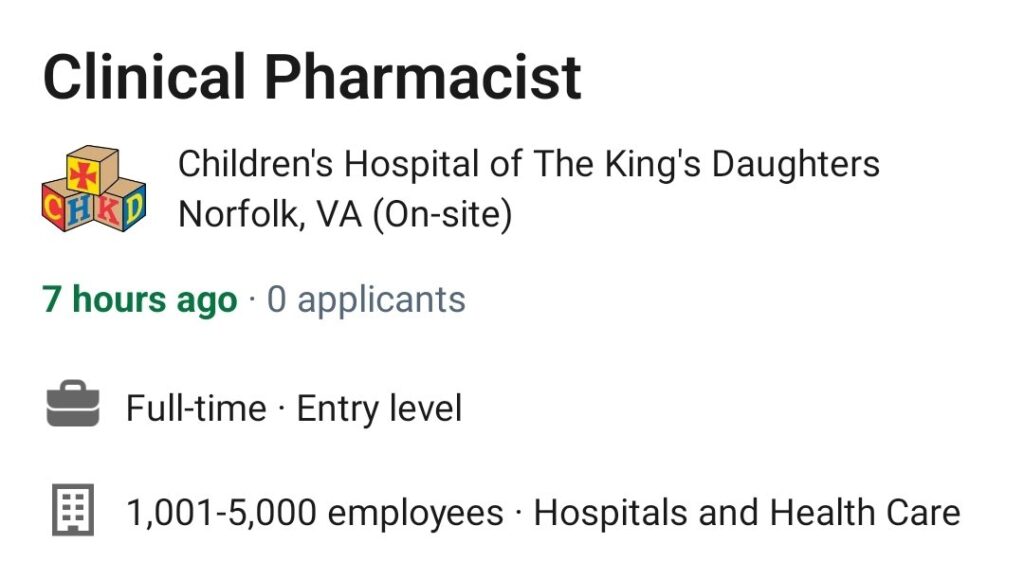Select the Entry level seniority label
This screenshot has height=562, width=1024.
coord(379,409)
